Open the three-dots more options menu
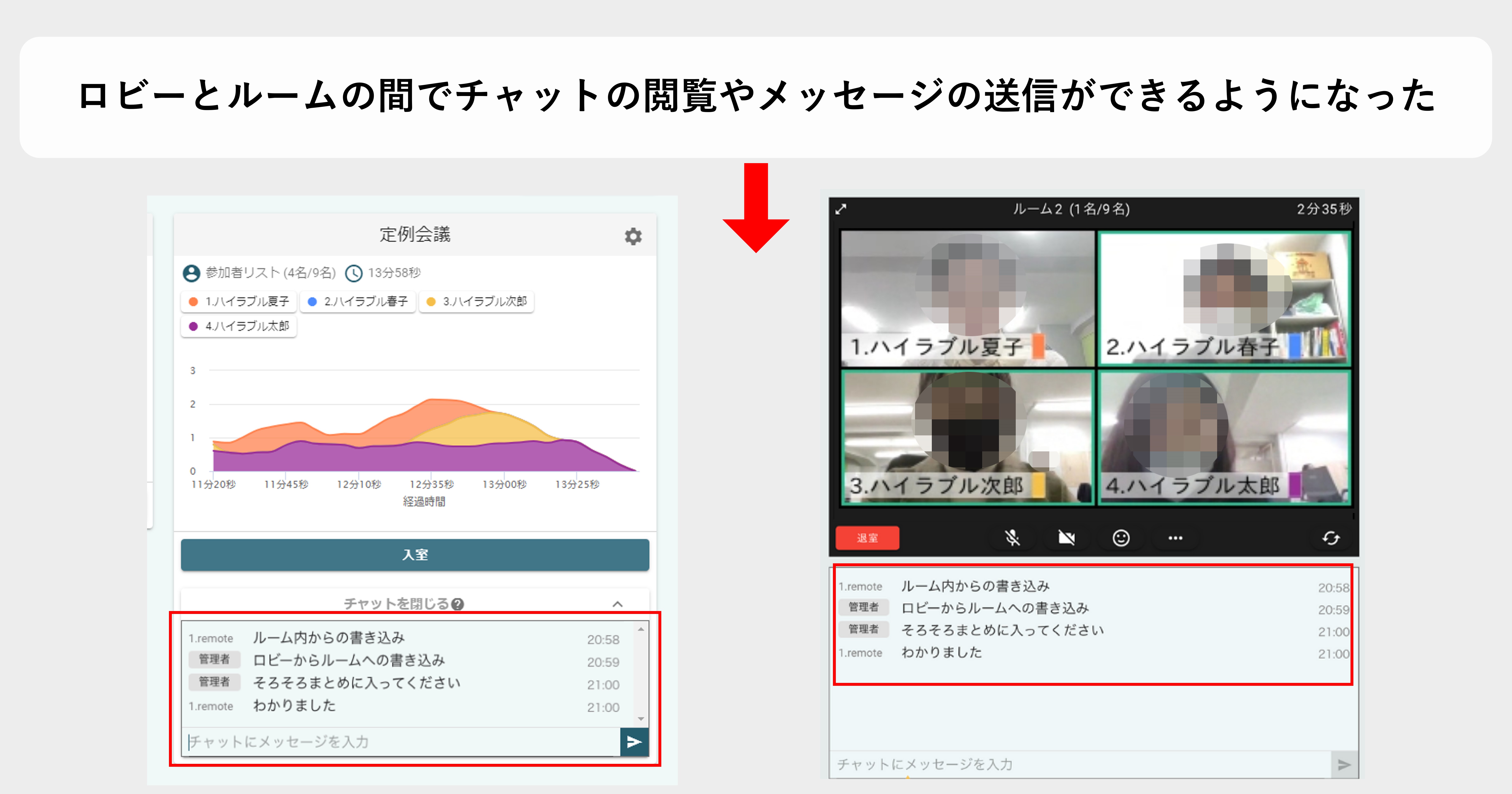This screenshot has height=794, width=1512. (x=1175, y=538)
